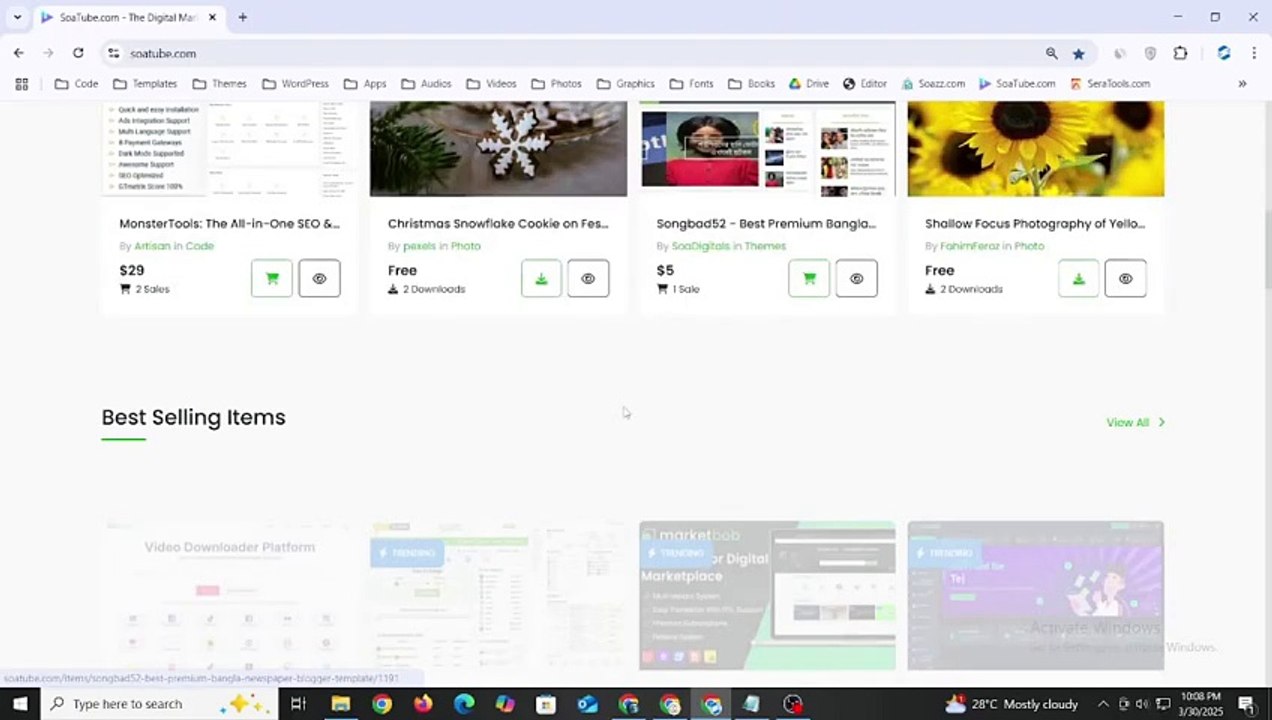Open the tab search dropdown arrow
1272x720 pixels.
(17, 17)
